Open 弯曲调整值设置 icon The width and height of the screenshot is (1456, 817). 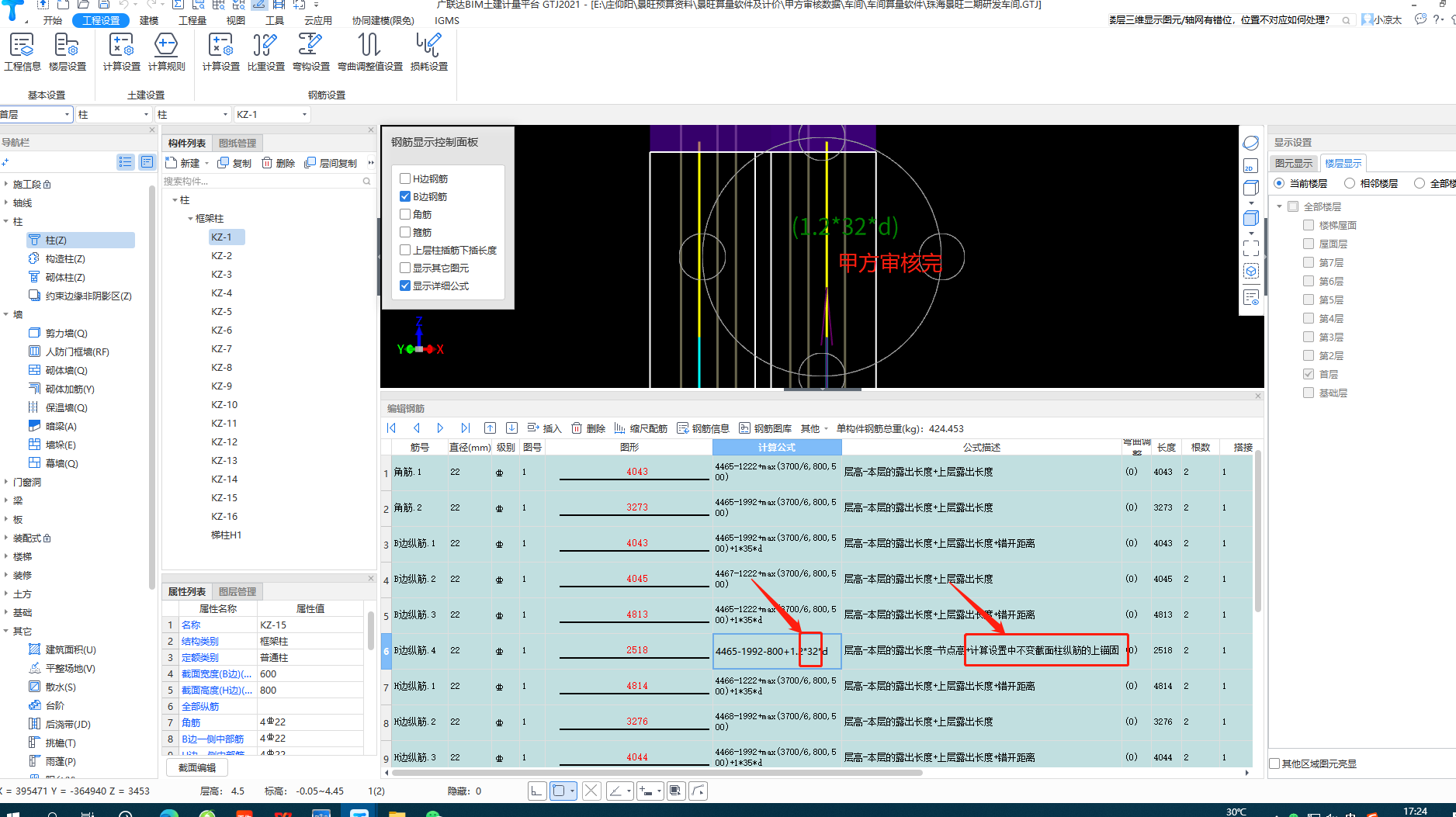pos(369,52)
